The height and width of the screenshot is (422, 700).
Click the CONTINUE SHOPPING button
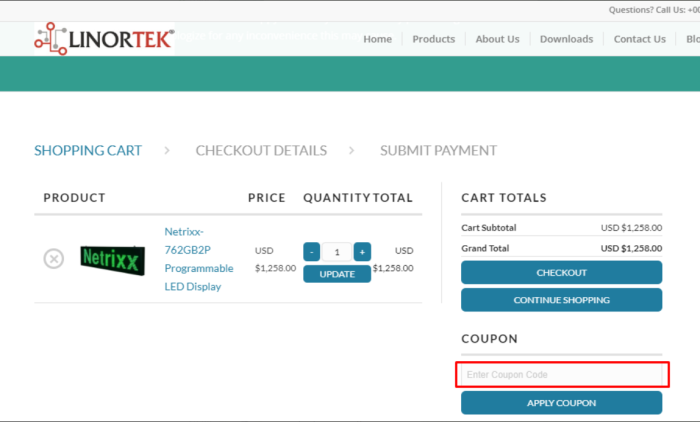(x=562, y=300)
